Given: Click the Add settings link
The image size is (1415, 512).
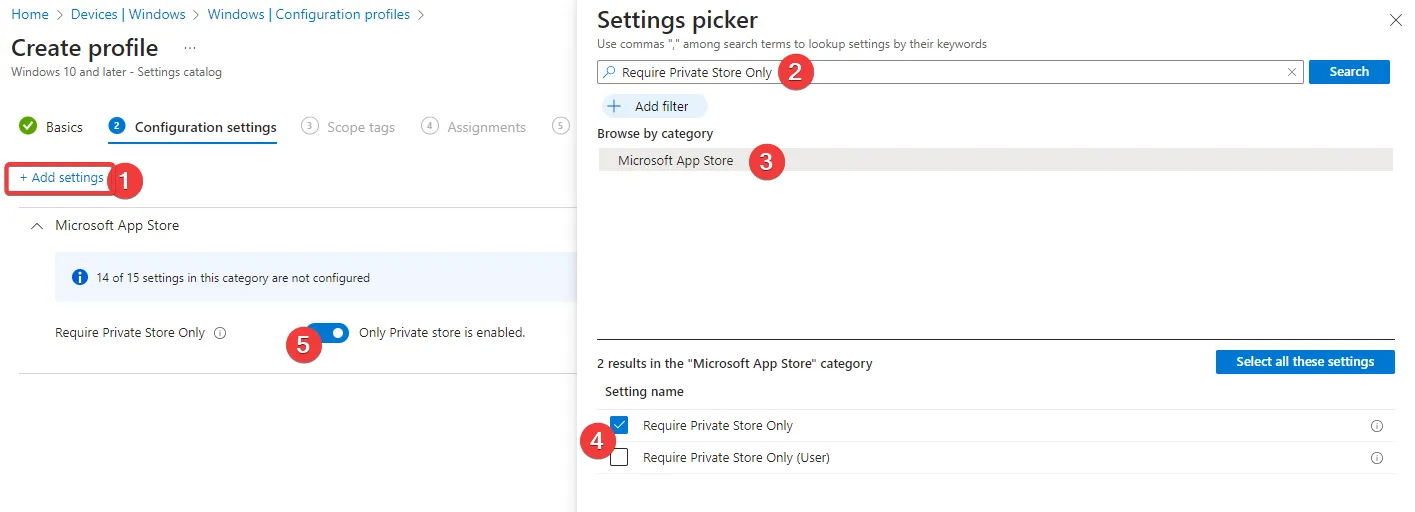Looking at the screenshot, I should 61,178.
